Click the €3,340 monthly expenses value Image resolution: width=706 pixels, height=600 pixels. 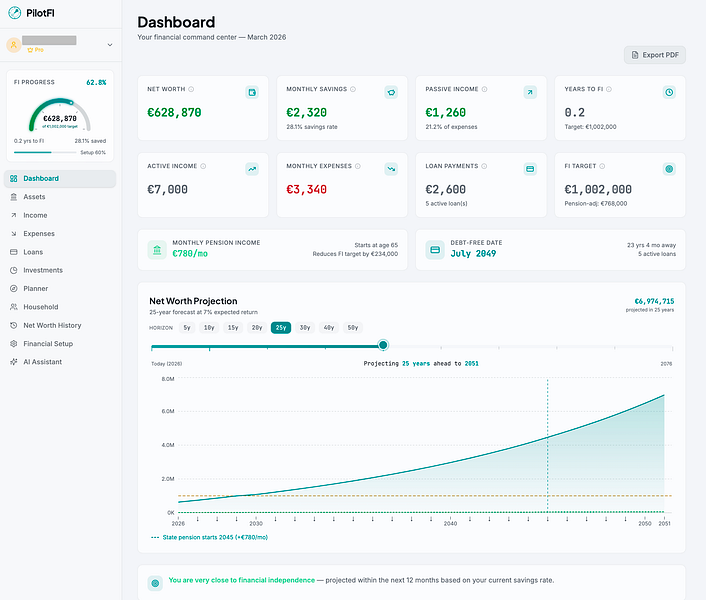pos(307,190)
